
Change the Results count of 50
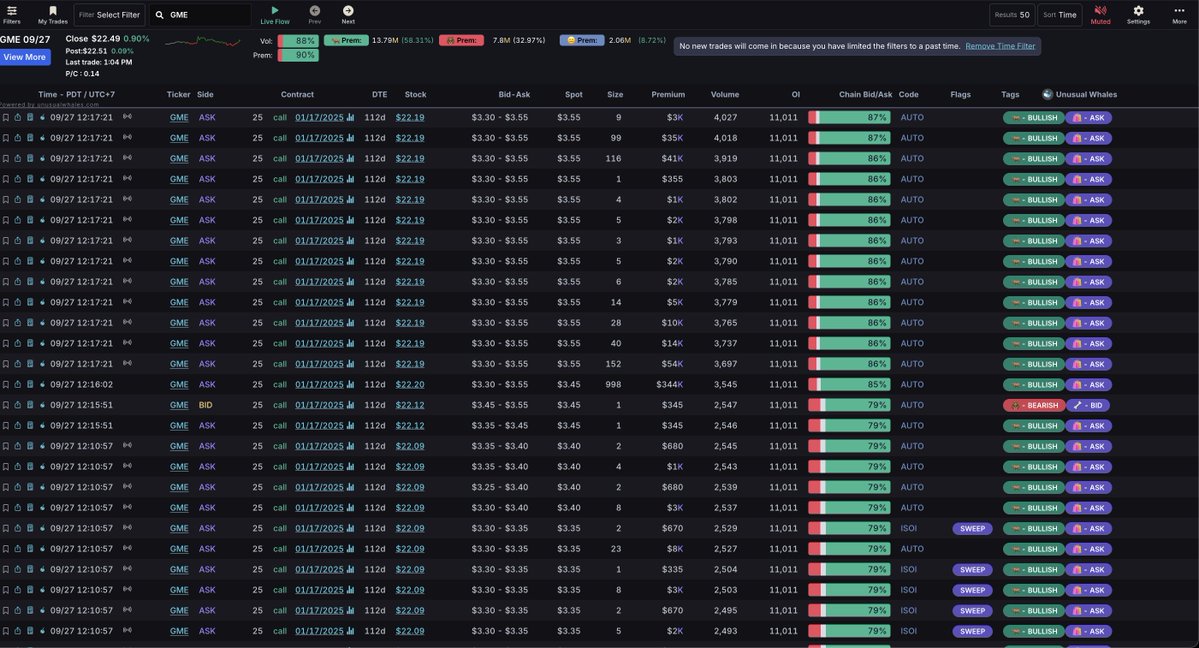1011,15
